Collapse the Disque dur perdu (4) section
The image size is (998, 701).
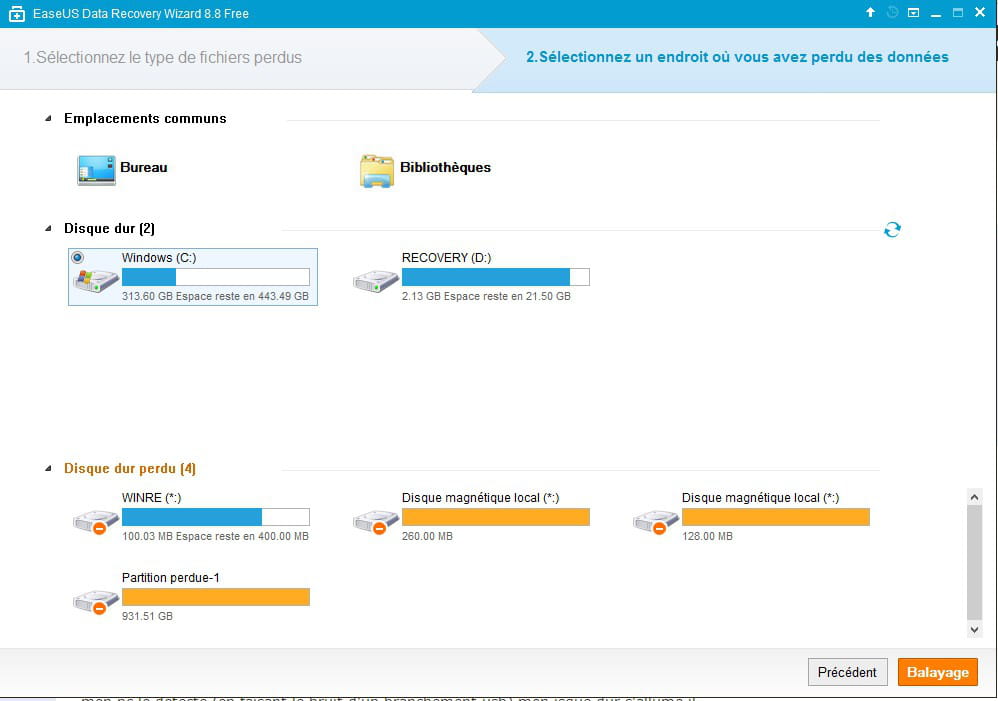(x=48, y=469)
